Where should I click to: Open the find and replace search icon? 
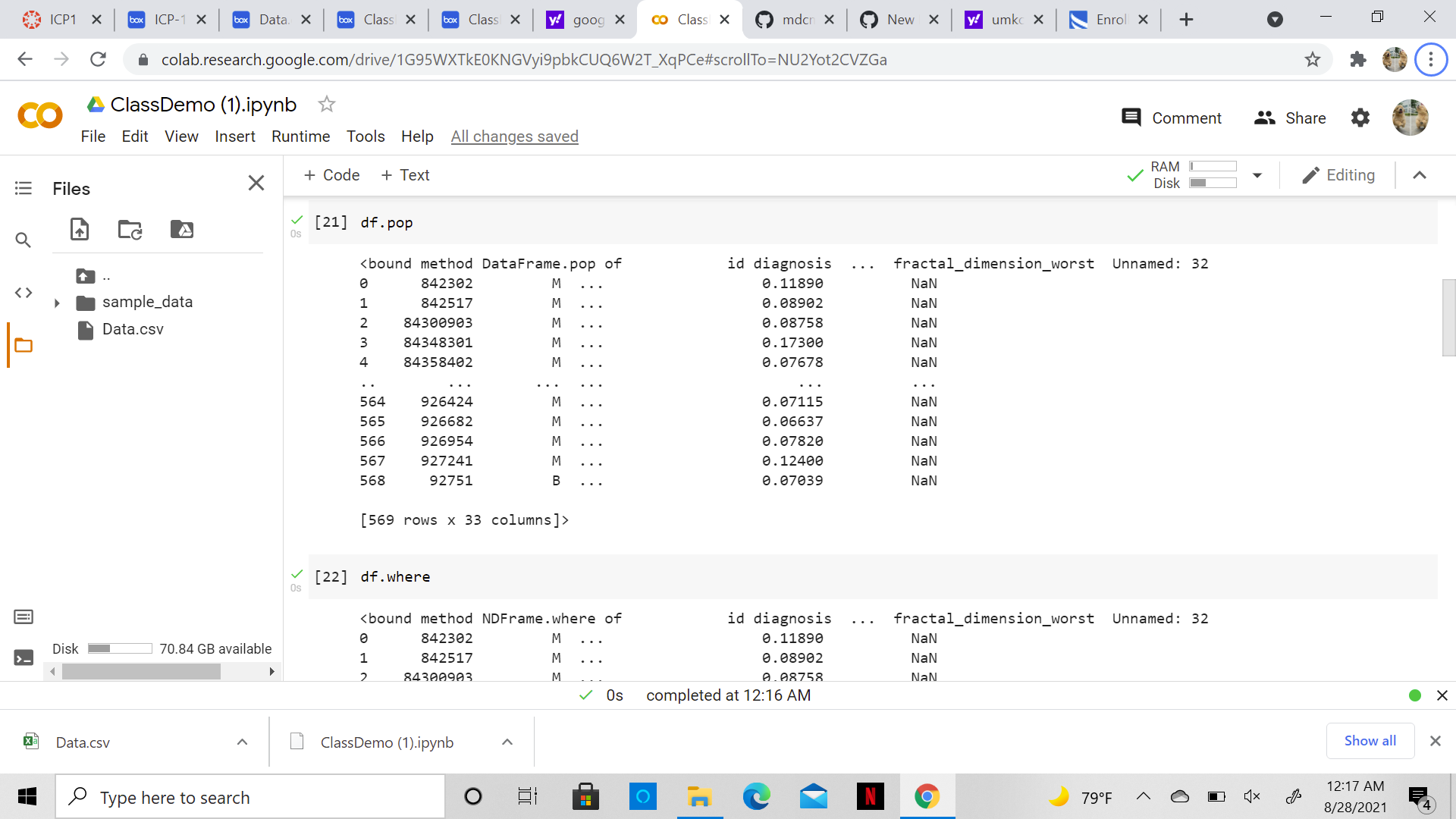point(24,240)
